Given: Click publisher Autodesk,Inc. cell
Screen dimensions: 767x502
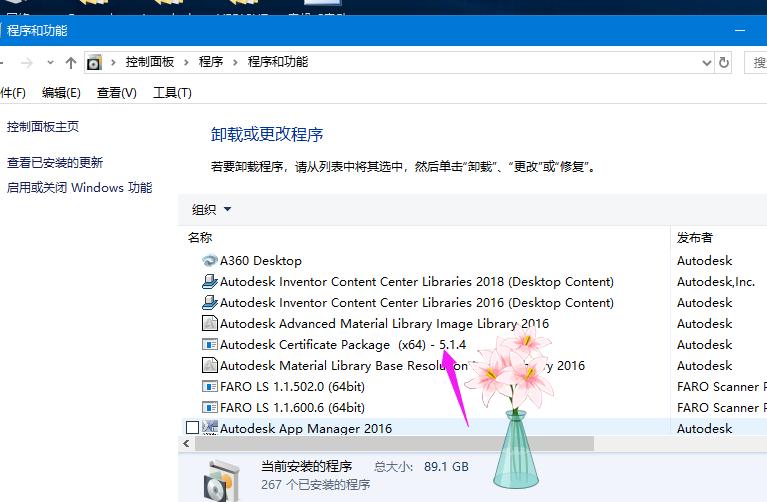Looking at the screenshot, I should click(x=716, y=282).
